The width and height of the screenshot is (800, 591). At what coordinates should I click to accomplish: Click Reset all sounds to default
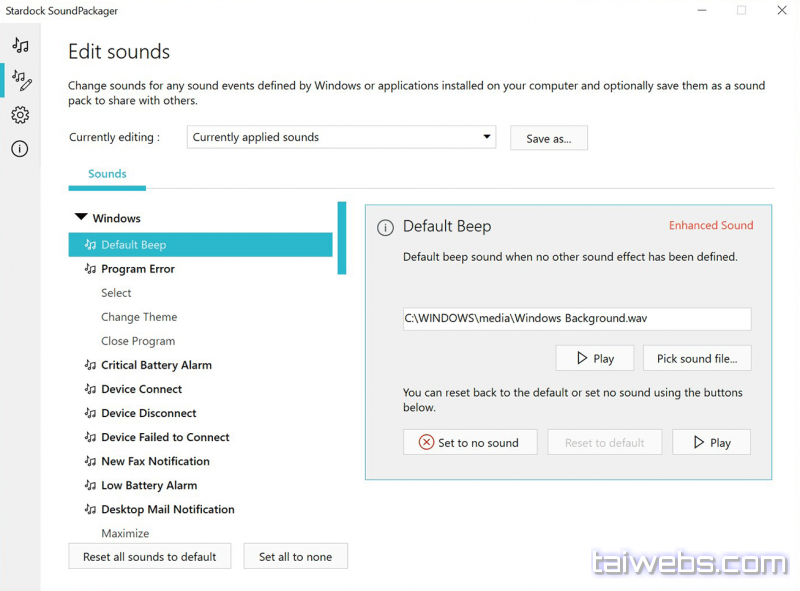pyautogui.click(x=150, y=557)
